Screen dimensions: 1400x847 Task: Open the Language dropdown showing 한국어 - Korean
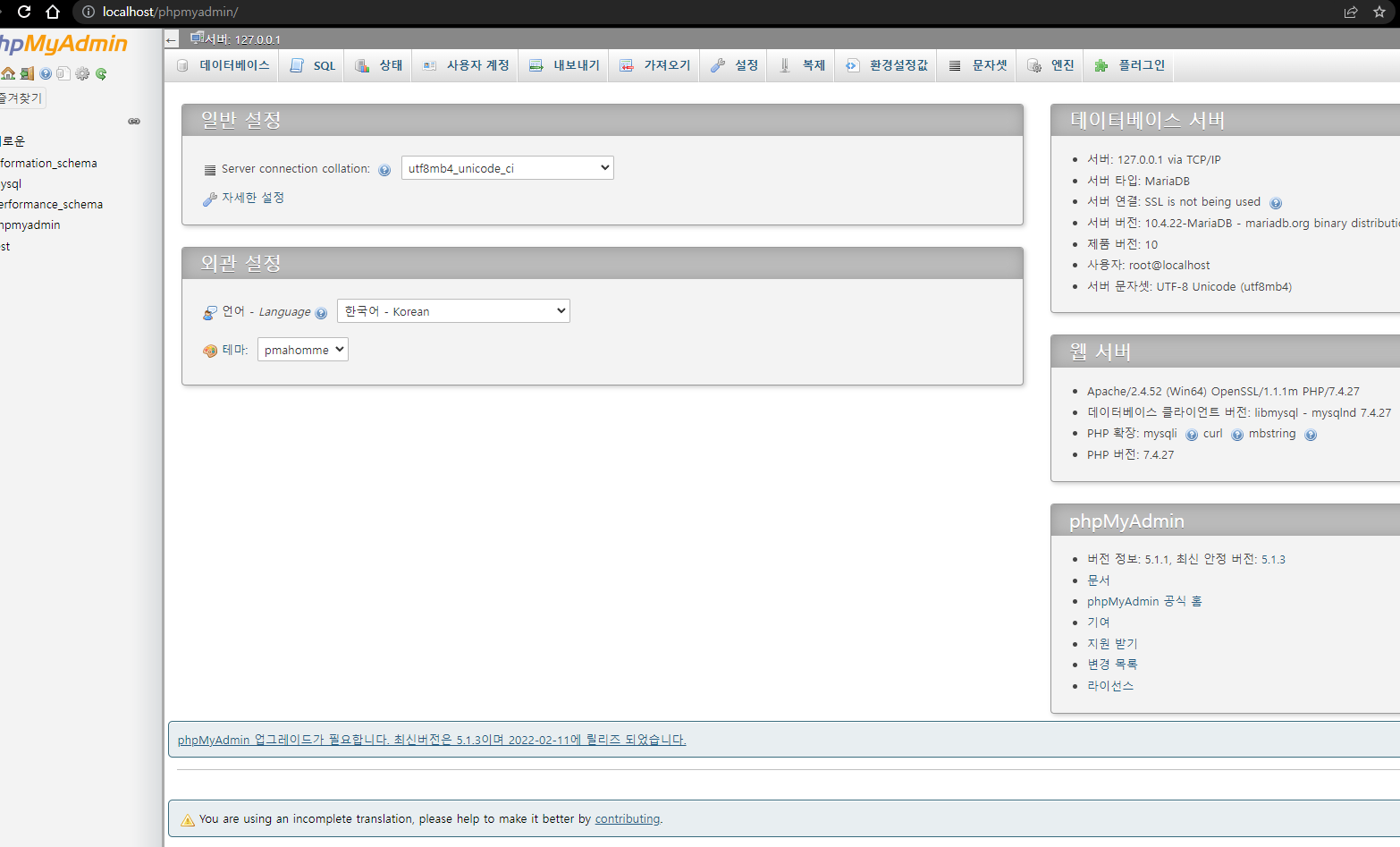[453, 311]
